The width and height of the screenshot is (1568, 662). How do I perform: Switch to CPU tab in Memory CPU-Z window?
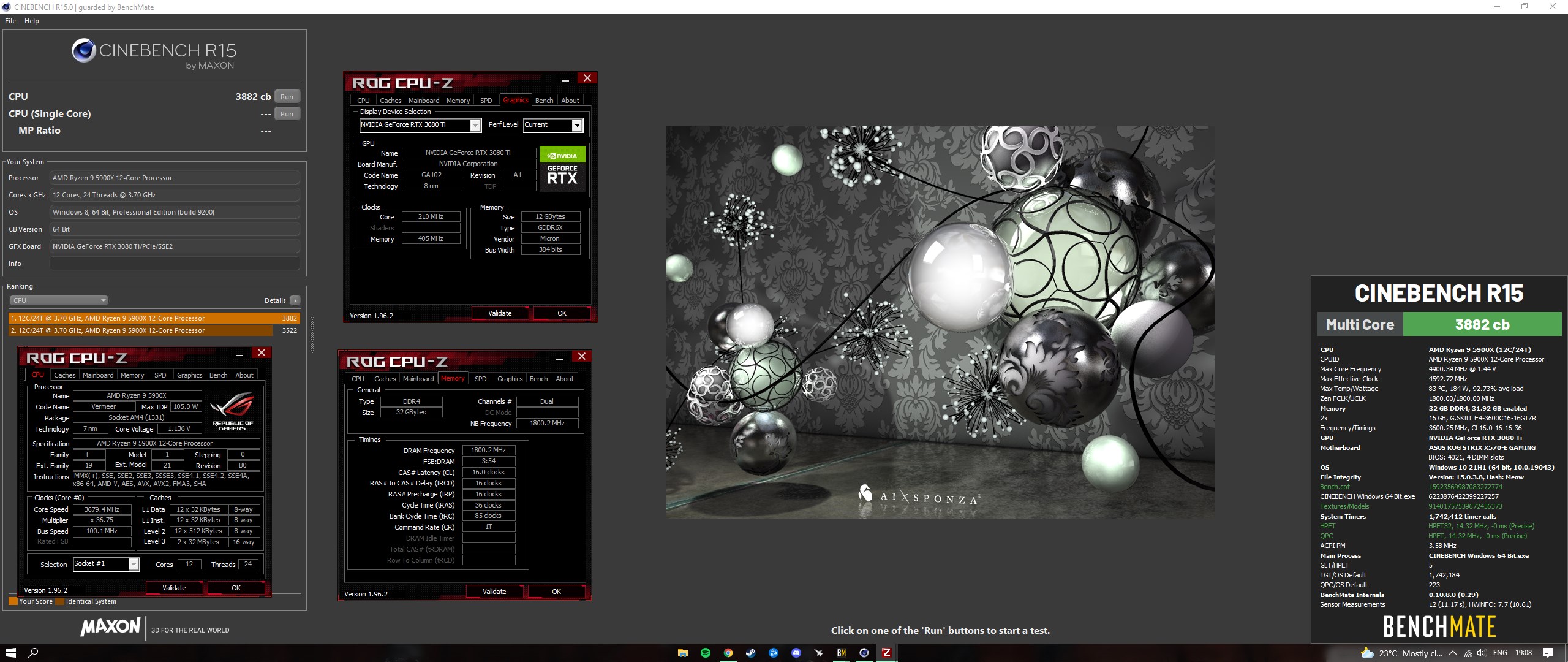[x=358, y=379]
